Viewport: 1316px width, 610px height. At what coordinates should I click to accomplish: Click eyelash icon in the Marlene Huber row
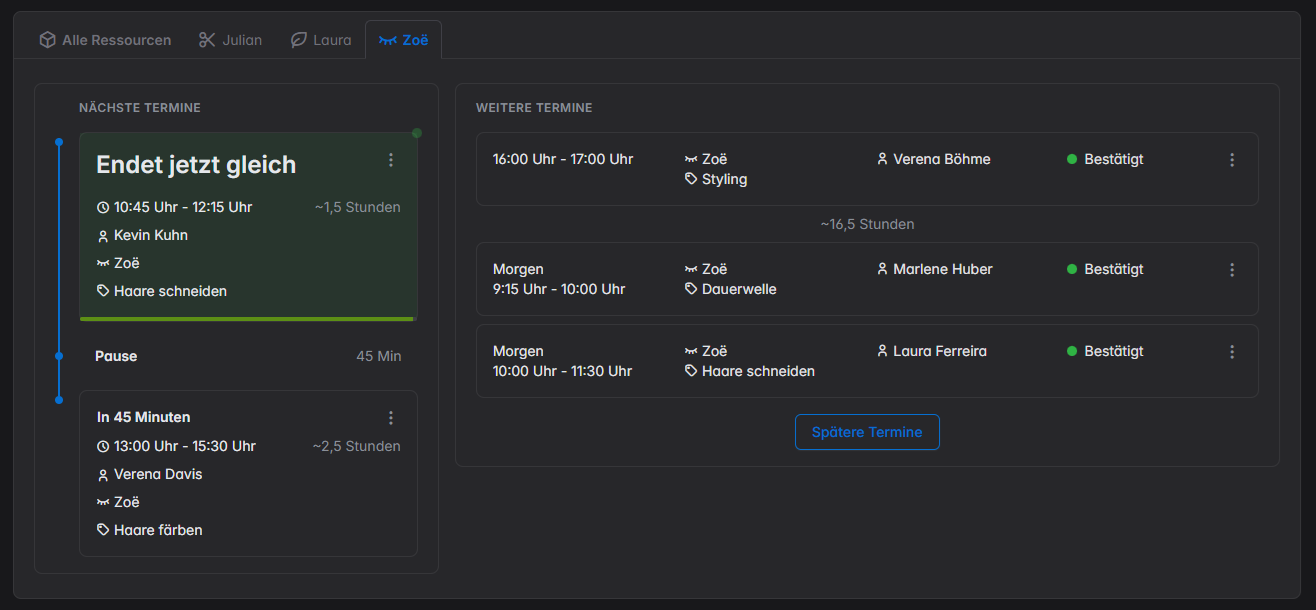tap(691, 269)
